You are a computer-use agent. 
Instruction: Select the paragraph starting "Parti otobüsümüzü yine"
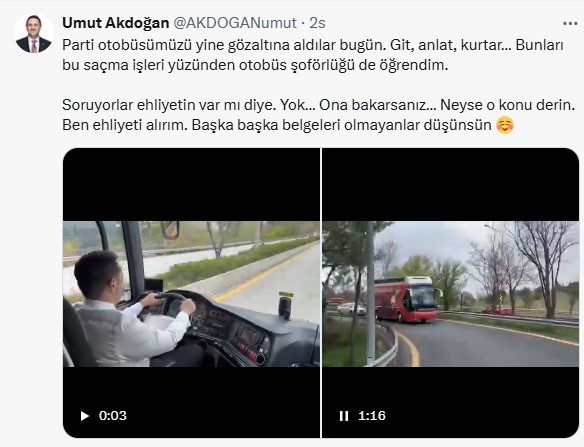coord(312,55)
